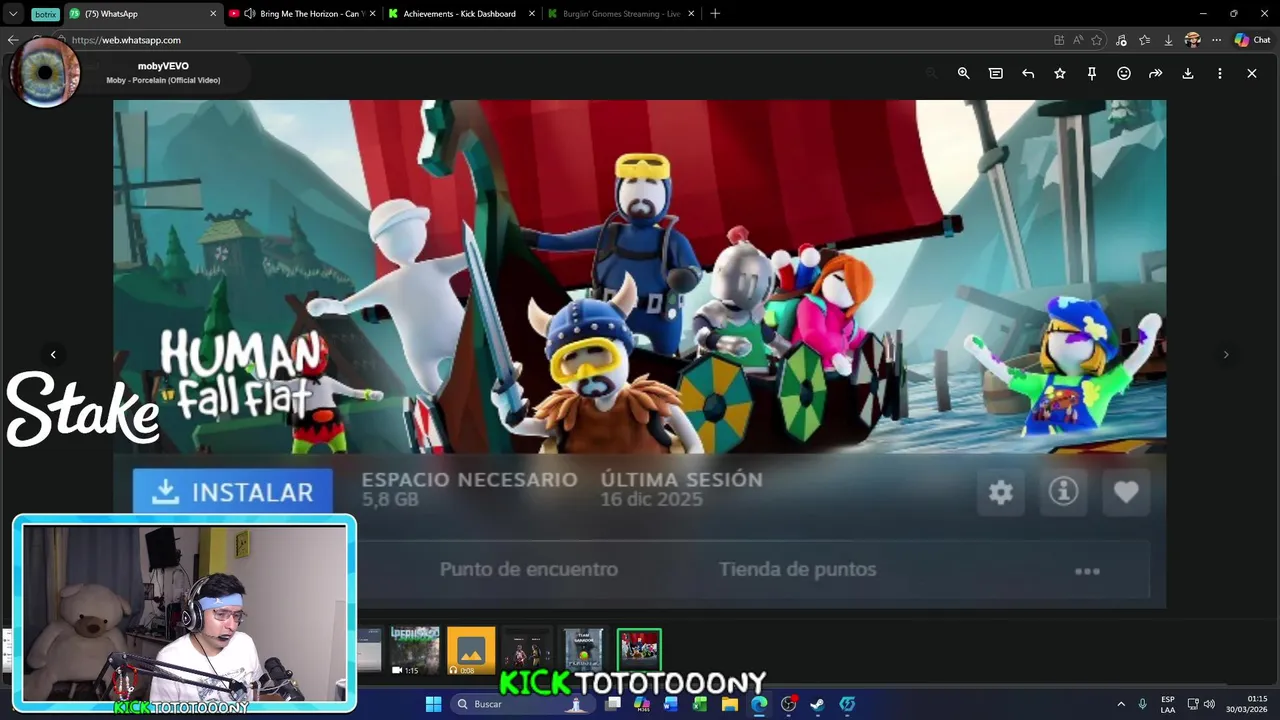The height and width of the screenshot is (720, 1280).
Task: Forward the image from the WhatsApp viewer
Action: (x=1156, y=73)
